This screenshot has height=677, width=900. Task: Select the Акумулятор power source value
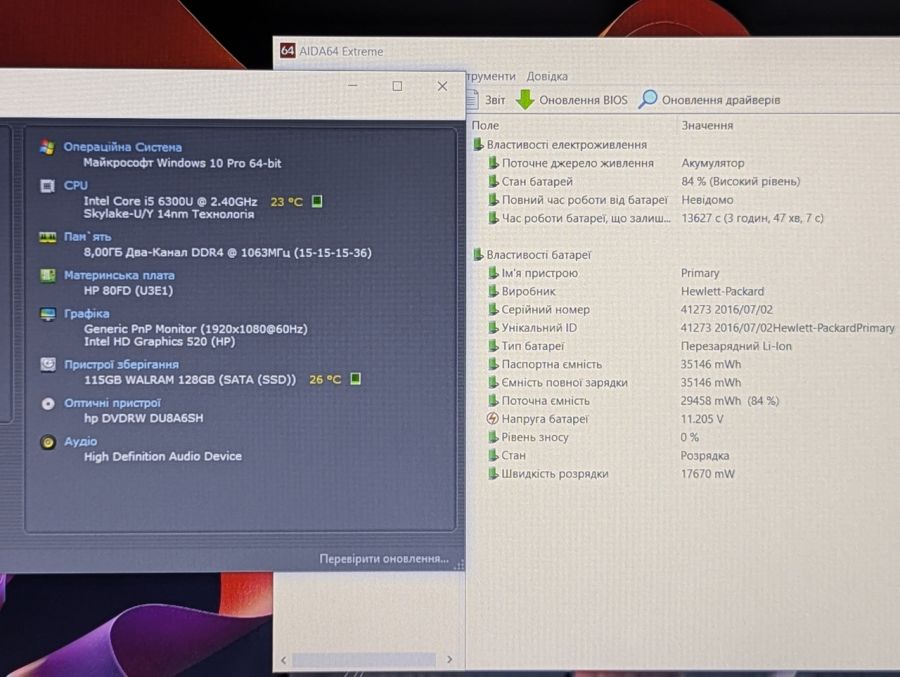click(x=712, y=163)
